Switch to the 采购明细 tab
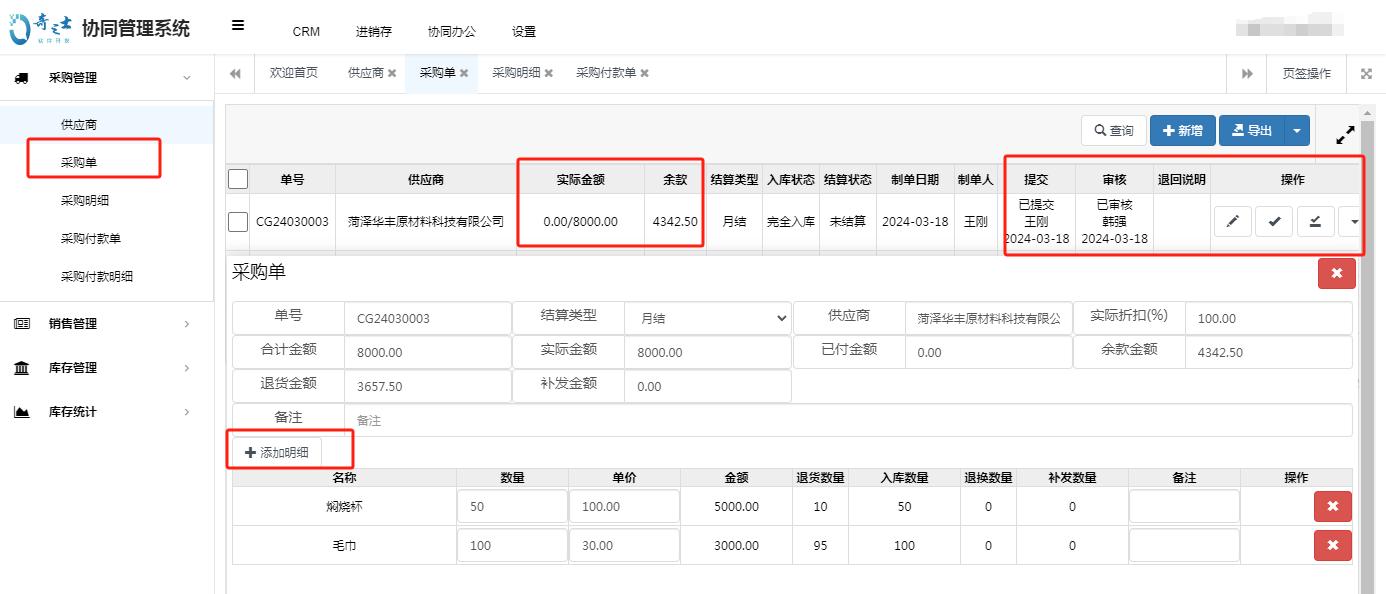The height and width of the screenshot is (594, 1386). click(514, 72)
